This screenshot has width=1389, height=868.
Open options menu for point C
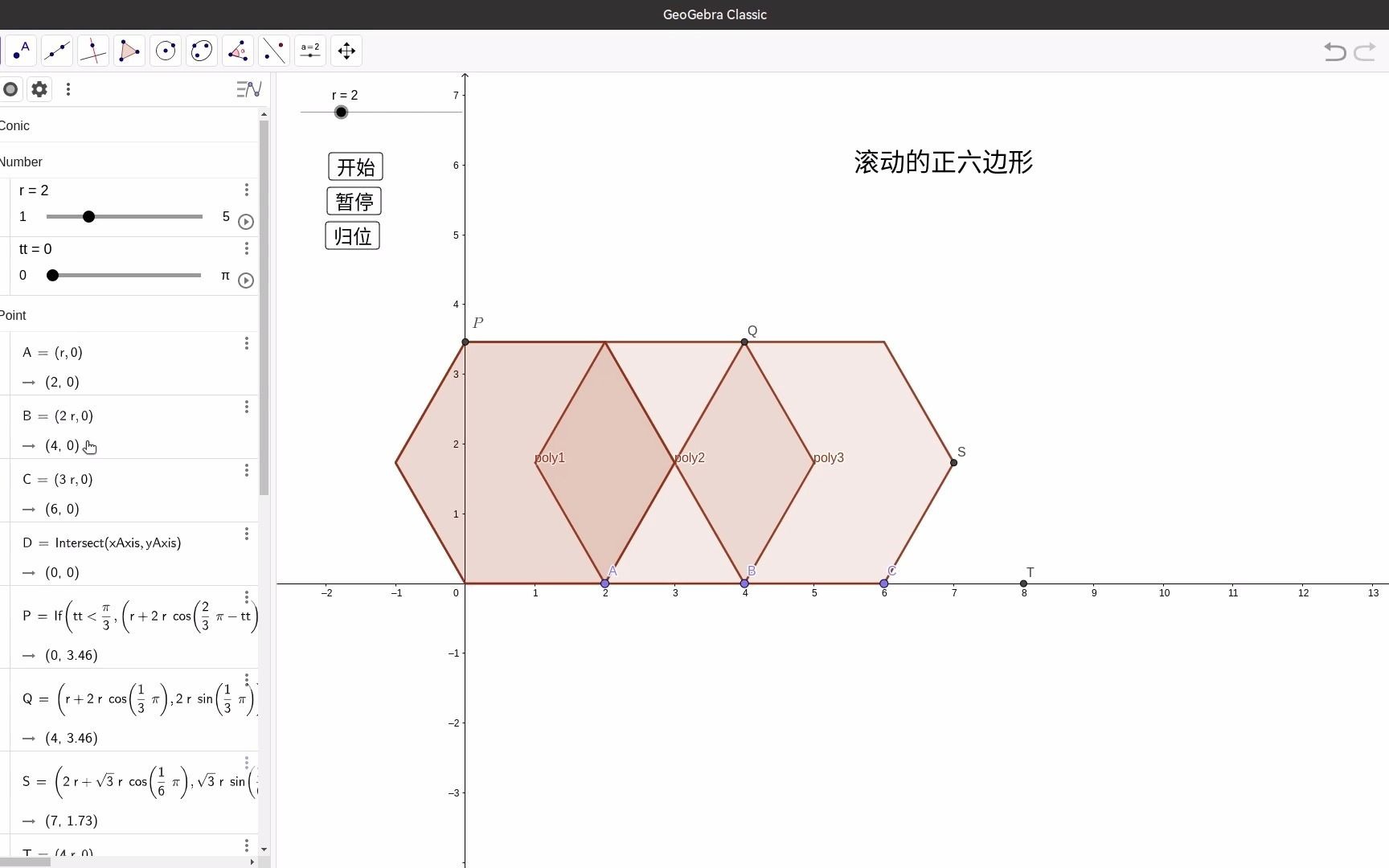247,470
